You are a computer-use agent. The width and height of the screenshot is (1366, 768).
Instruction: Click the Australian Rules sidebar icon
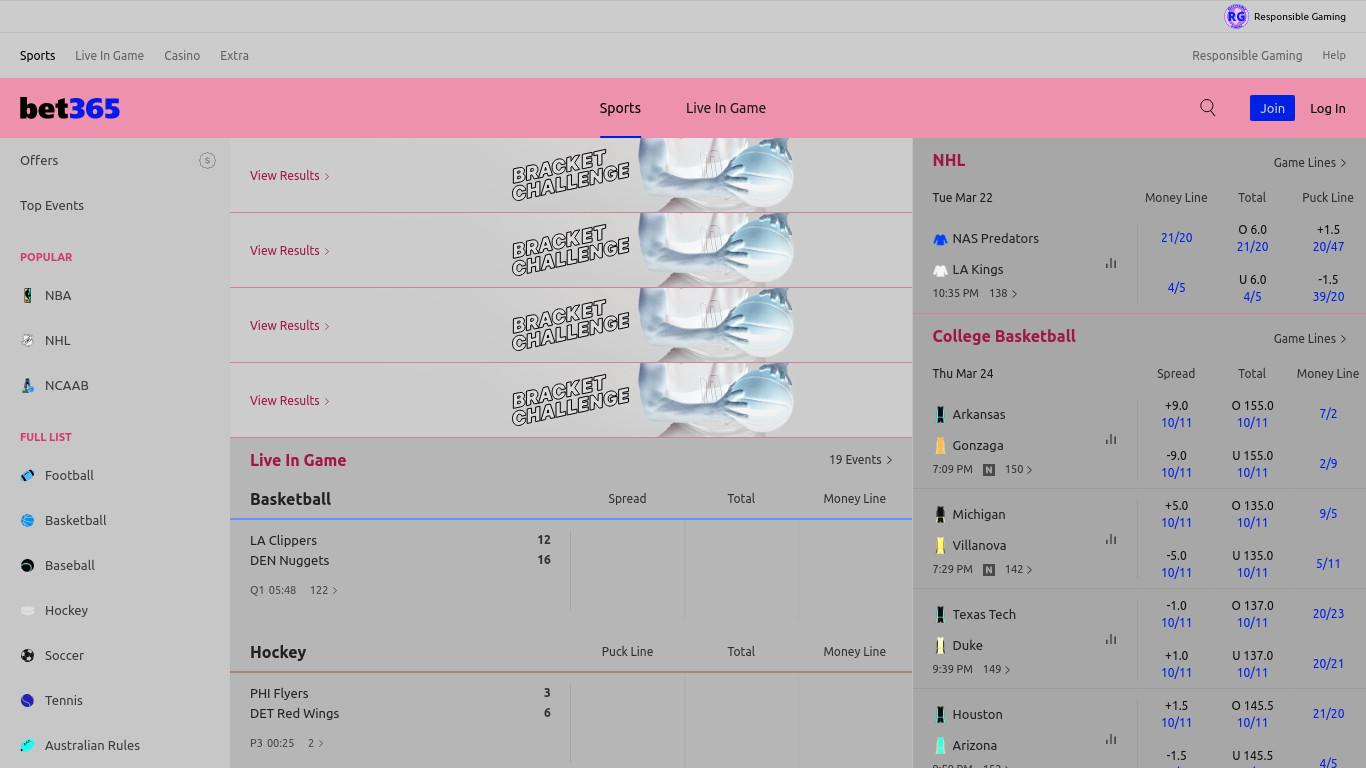(x=28, y=745)
